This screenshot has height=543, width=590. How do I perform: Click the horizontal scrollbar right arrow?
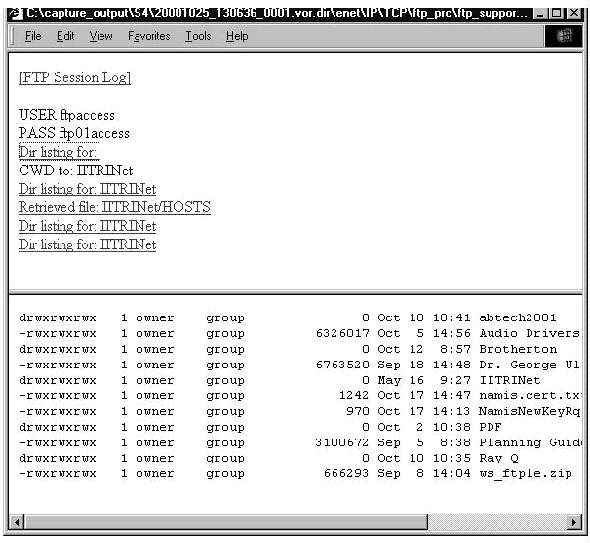(574, 522)
